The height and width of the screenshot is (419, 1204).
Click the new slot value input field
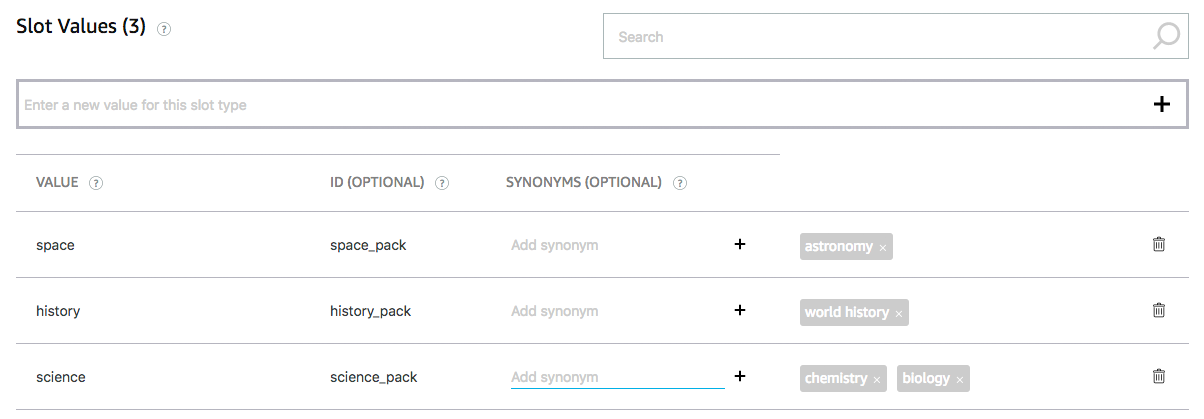tap(580, 104)
